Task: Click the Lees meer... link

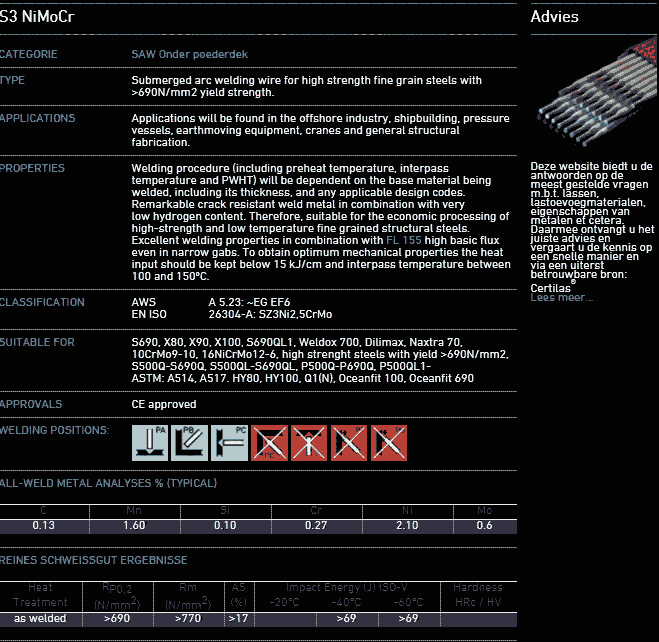Action: 561,298
